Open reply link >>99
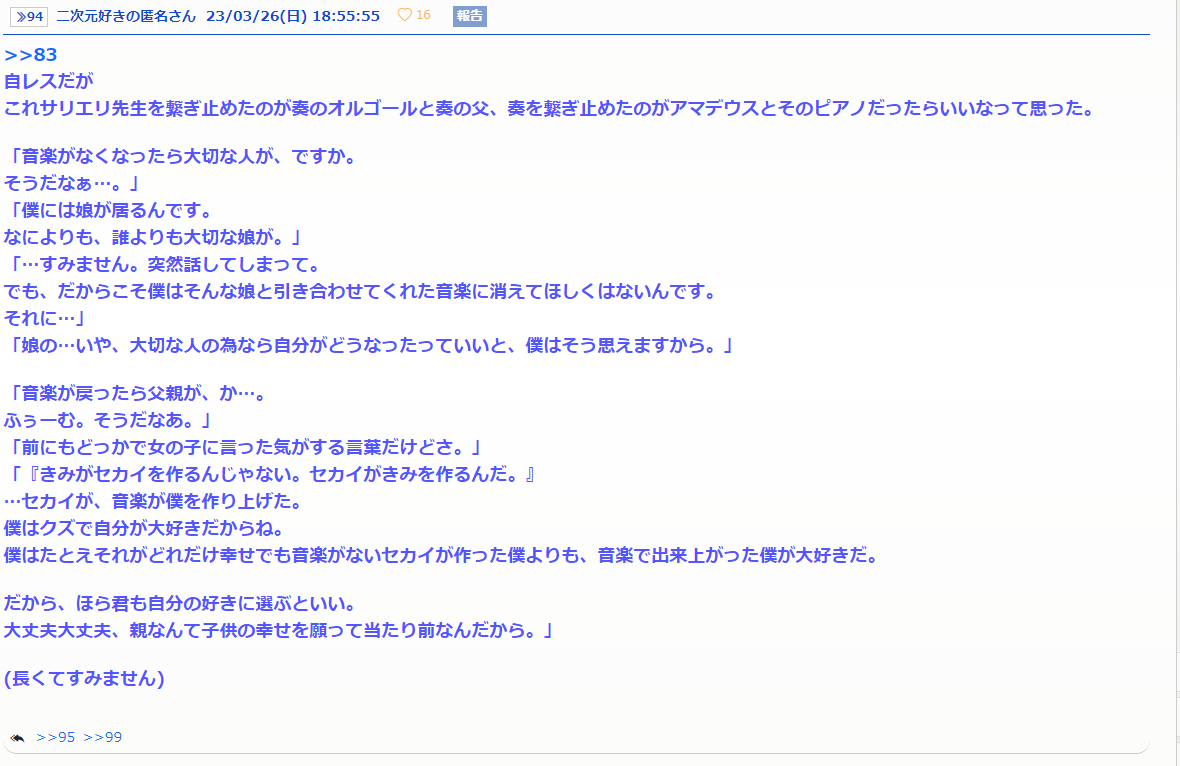 (x=102, y=737)
